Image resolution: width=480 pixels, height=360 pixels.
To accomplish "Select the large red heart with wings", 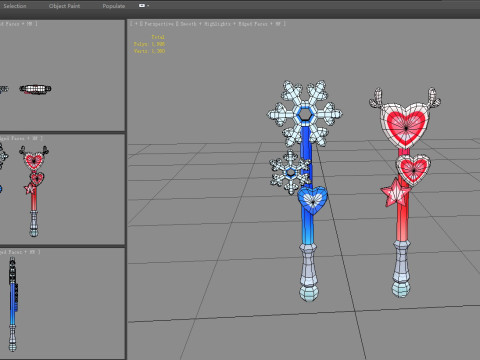I will pyautogui.click(x=405, y=122).
